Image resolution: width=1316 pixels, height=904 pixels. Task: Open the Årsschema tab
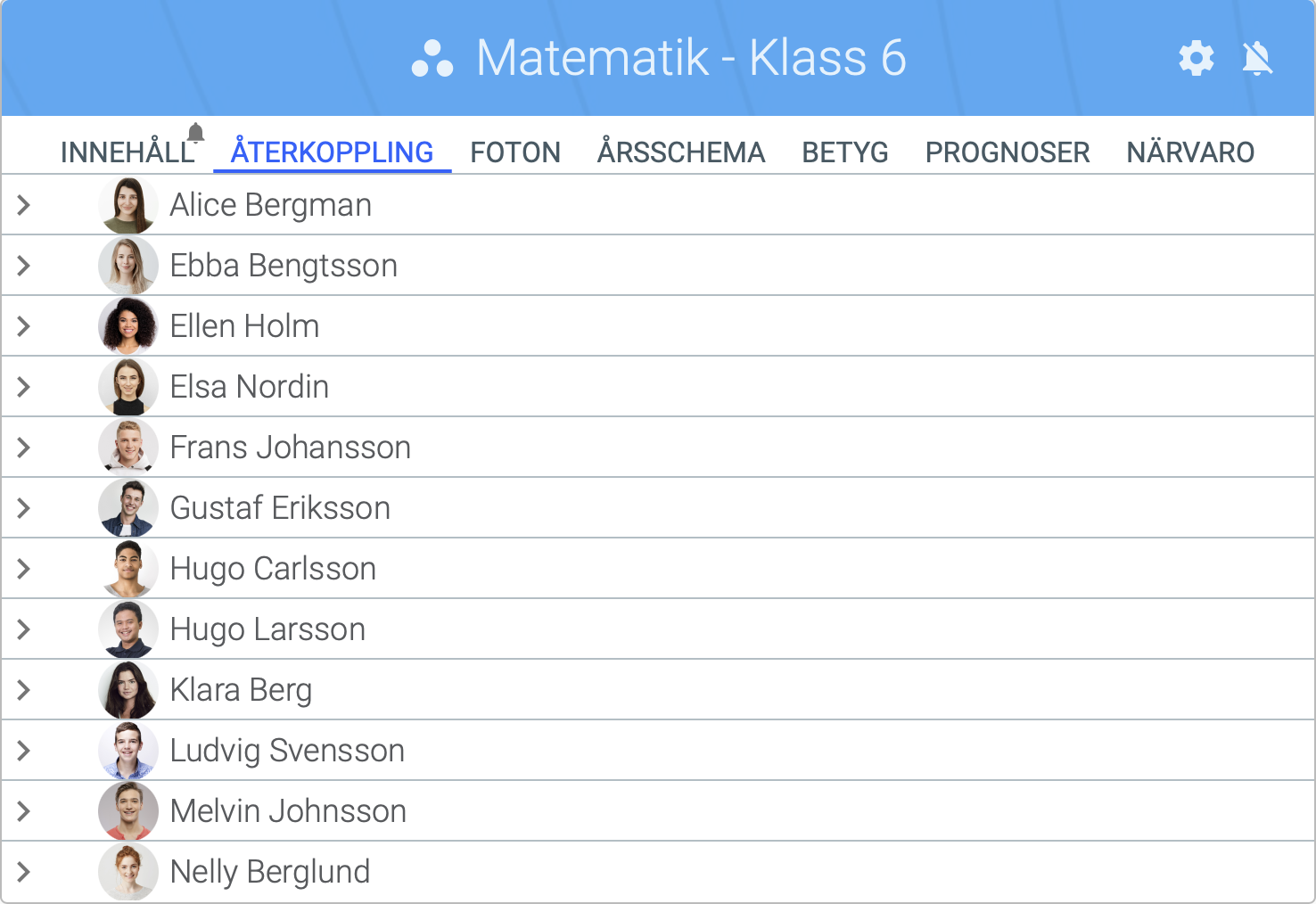[681, 152]
